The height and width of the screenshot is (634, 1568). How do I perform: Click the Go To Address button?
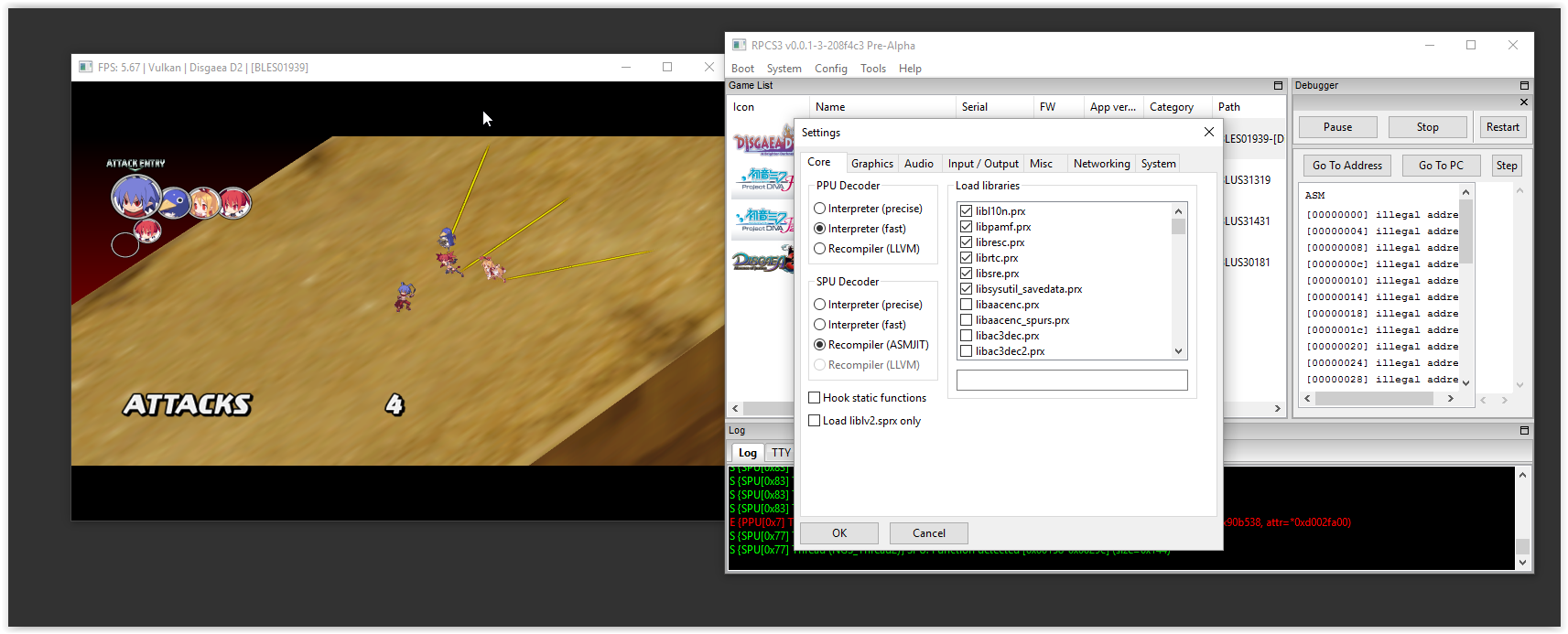[1346, 166]
